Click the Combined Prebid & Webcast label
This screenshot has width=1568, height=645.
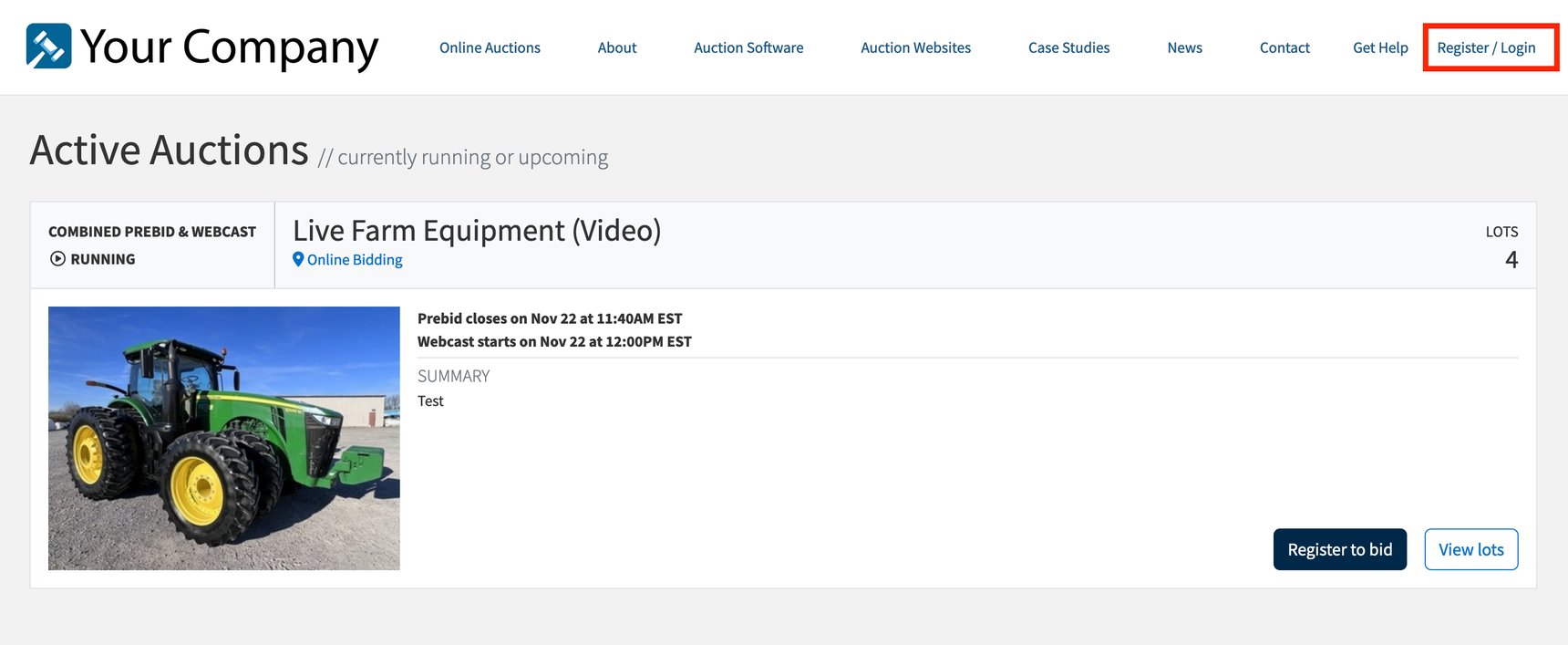tap(152, 232)
